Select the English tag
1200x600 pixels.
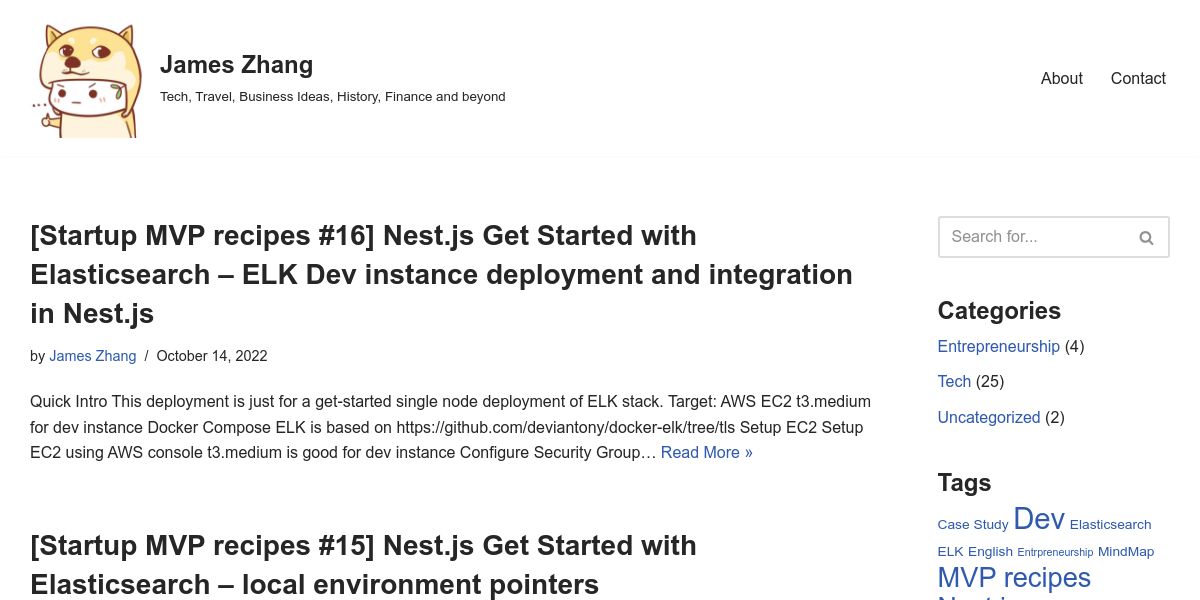click(990, 552)
